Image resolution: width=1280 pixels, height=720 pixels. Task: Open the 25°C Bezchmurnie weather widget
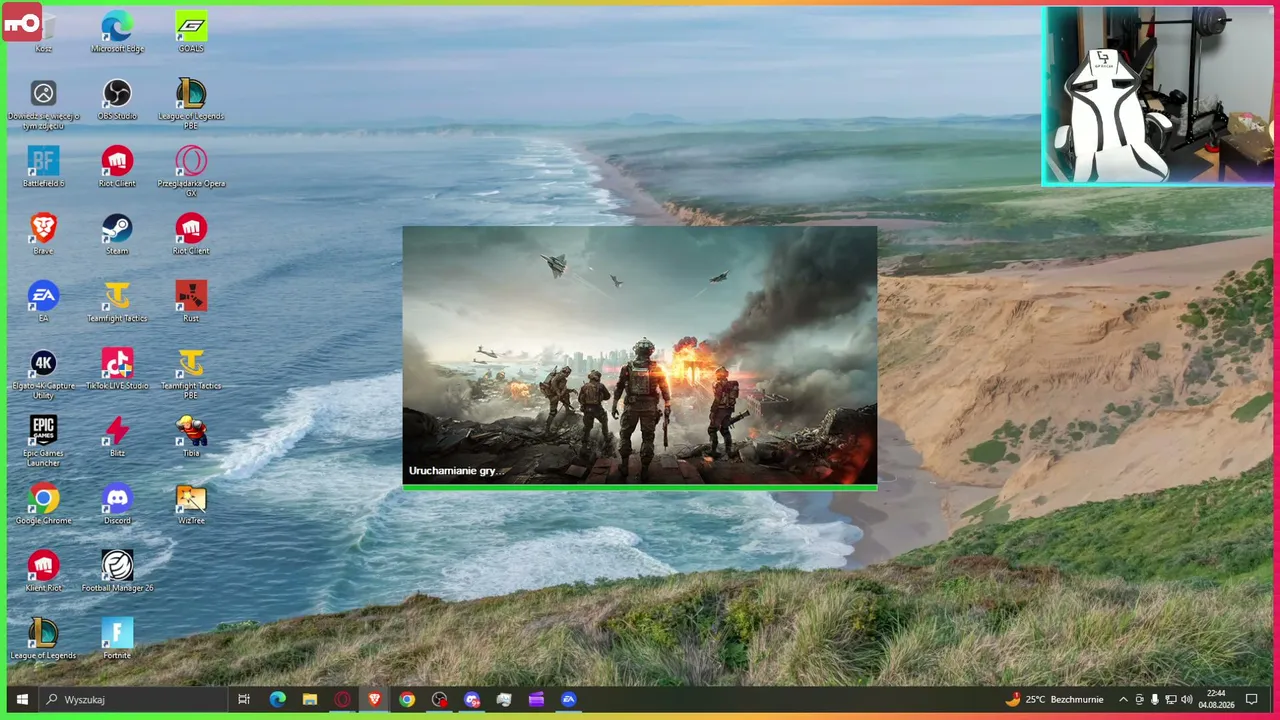[x=1056, y=700]
